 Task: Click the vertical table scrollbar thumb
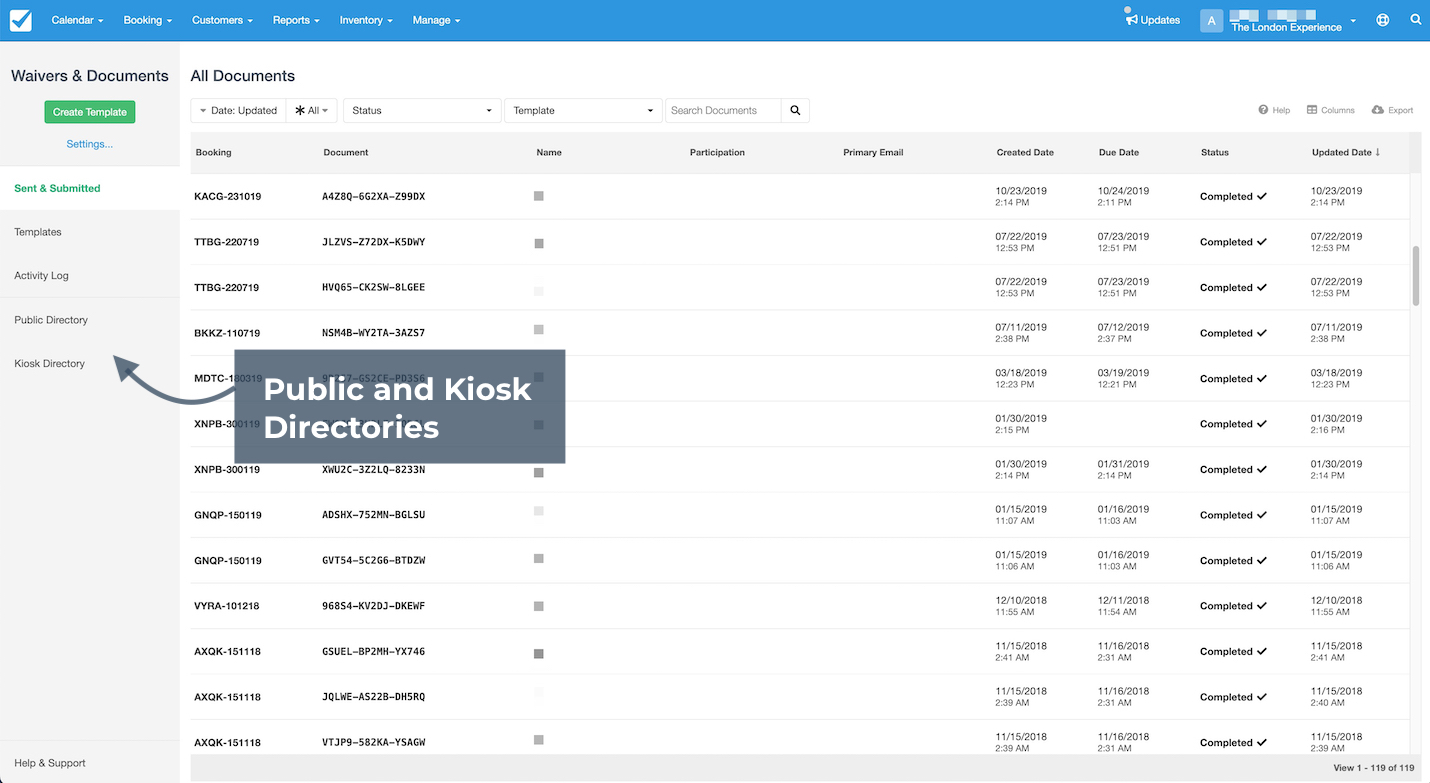[x=1416, y=275]
